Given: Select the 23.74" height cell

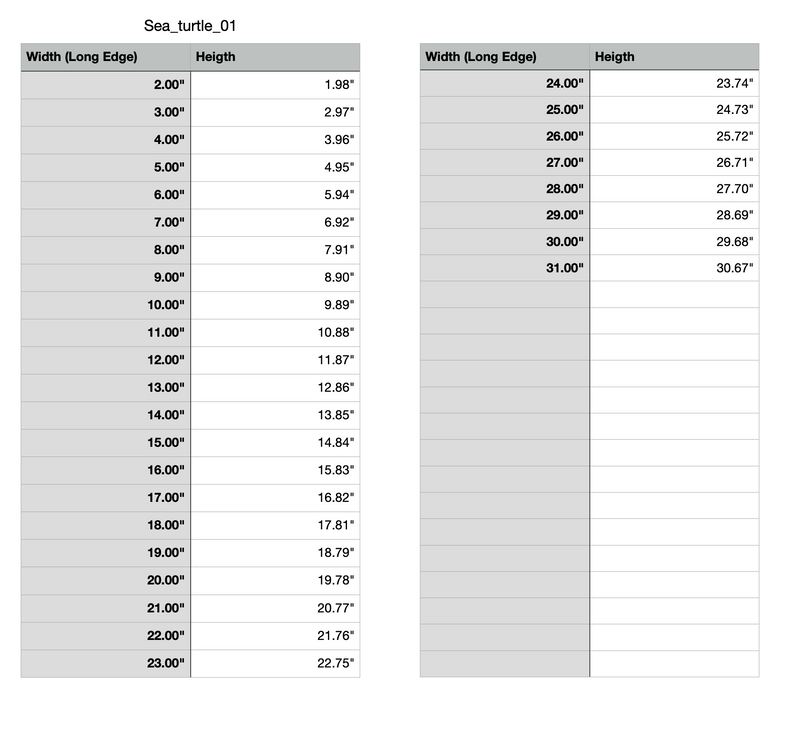Looking at the screenshot, I should (674, 83).
